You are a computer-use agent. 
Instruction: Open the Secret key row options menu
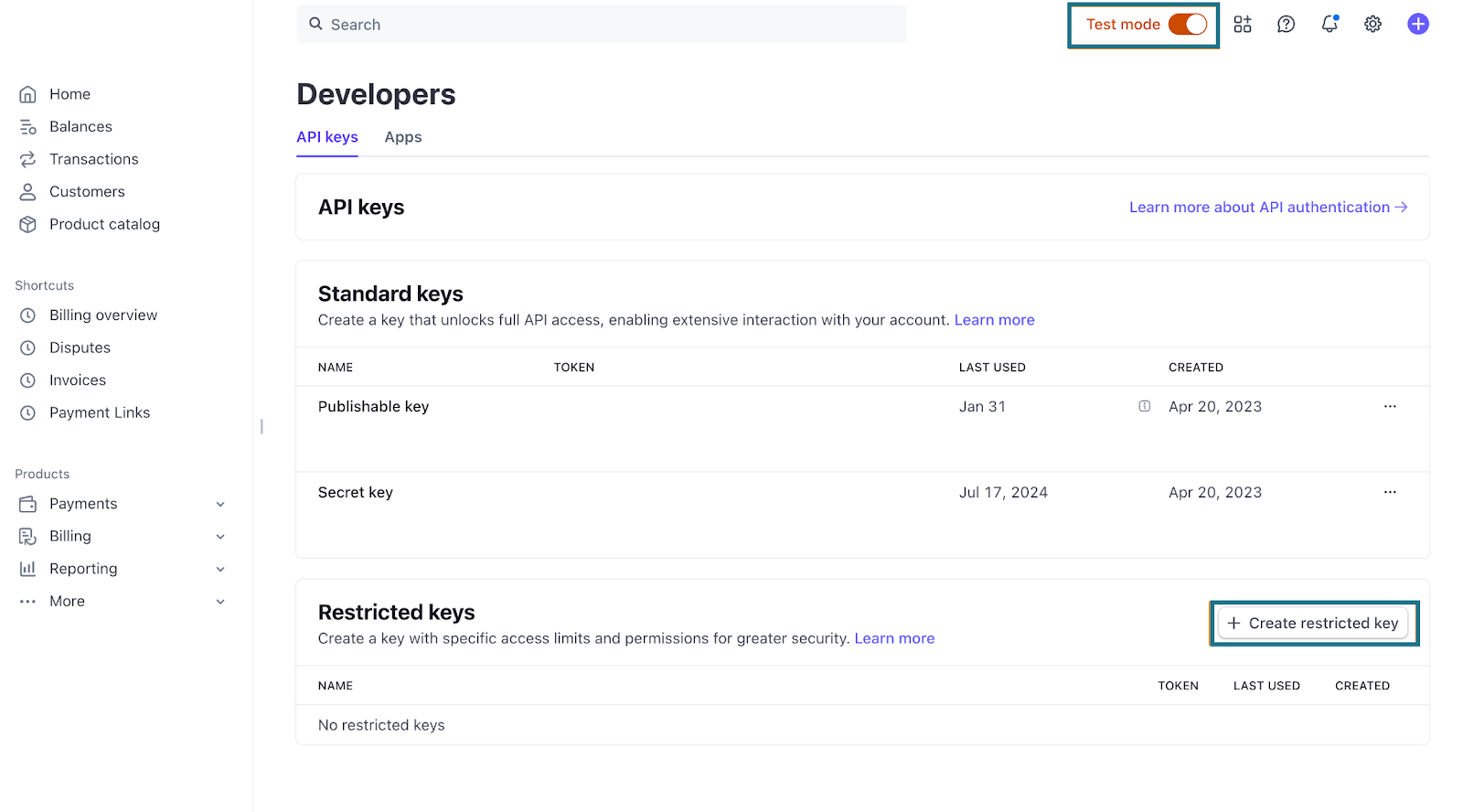(x=1390, y=492)
